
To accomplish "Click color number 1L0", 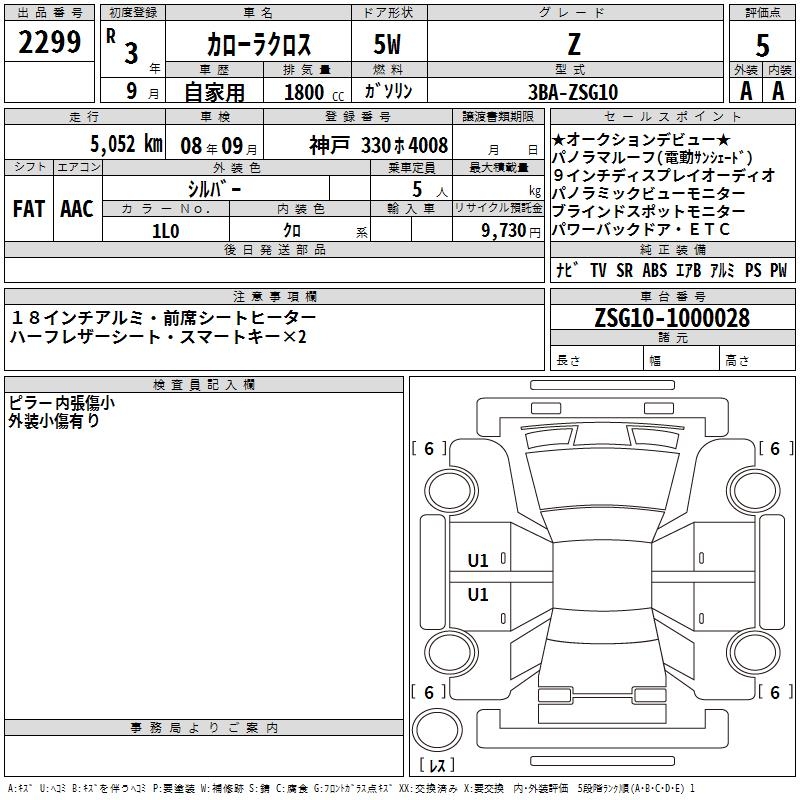I will click(x=165, y=231).
